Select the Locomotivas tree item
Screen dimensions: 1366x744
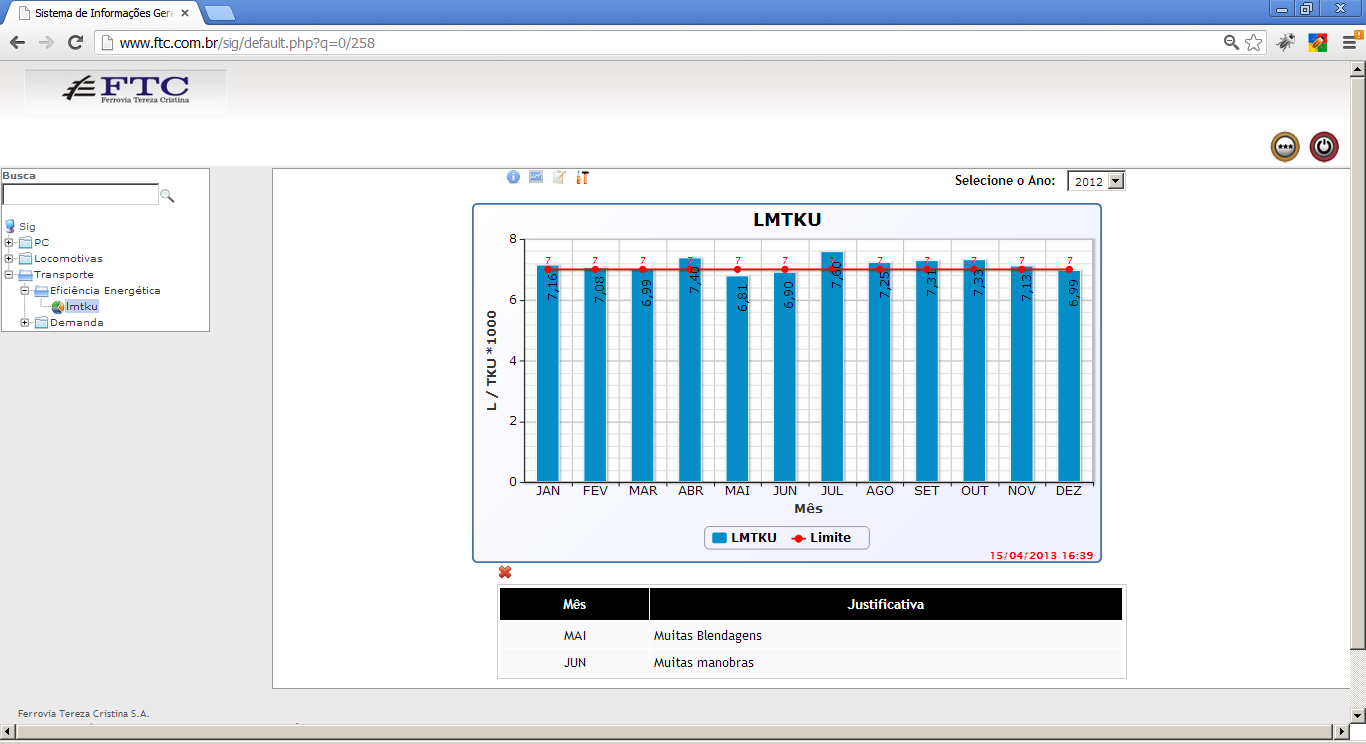[x=68, y=259]
